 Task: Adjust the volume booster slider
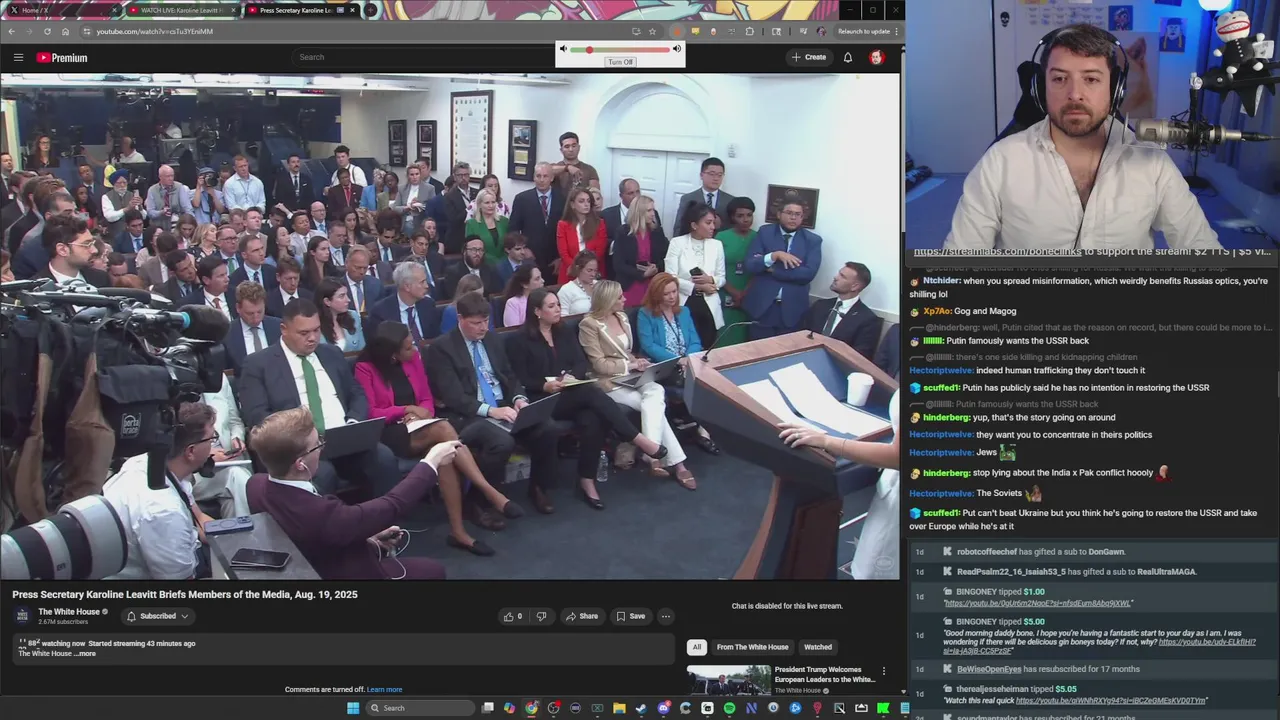[620, 49]
